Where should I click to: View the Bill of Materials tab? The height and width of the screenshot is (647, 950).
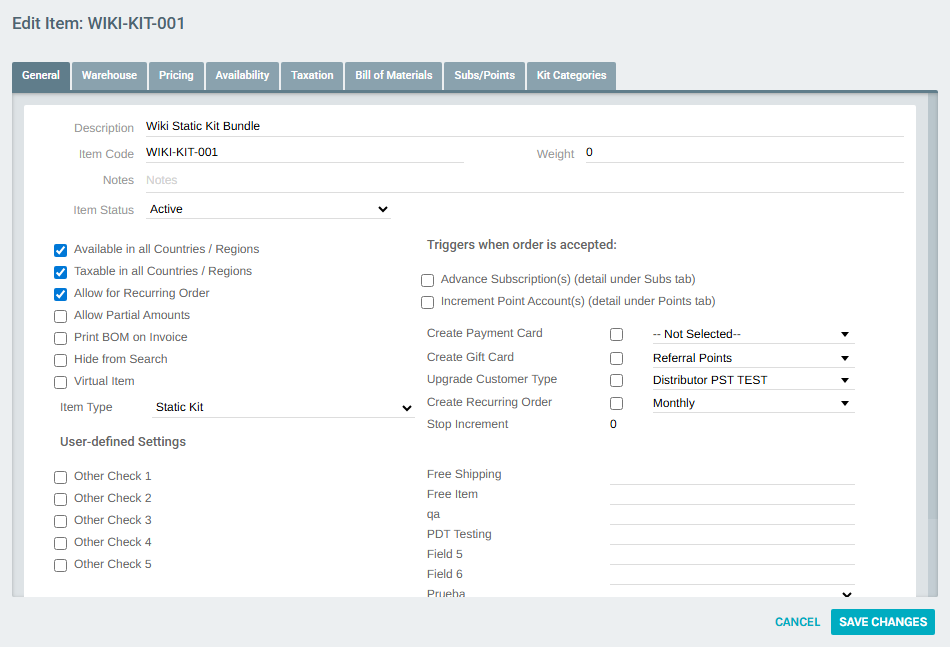[x=393, y=75]
